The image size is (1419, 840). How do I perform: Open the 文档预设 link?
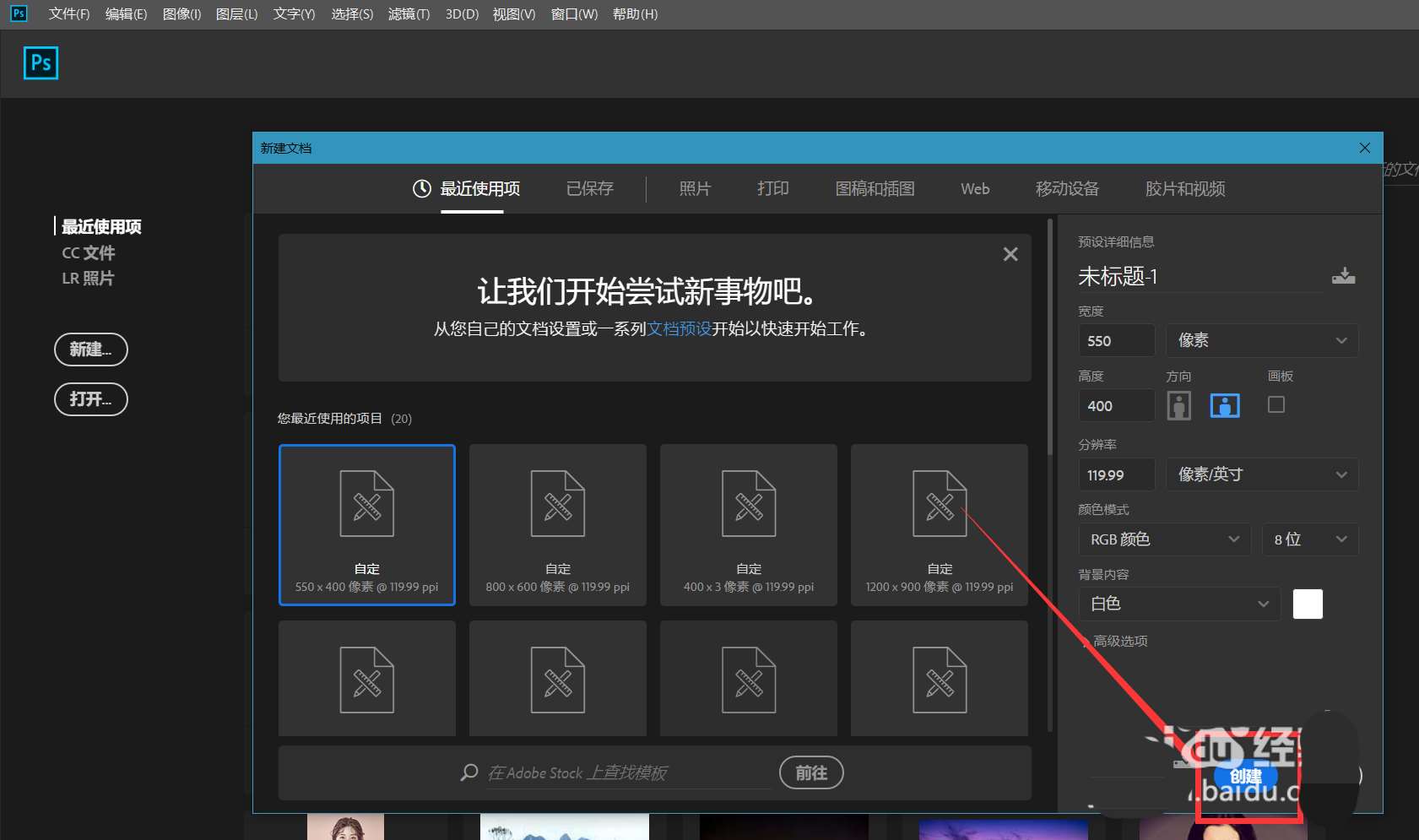[679, 328]
